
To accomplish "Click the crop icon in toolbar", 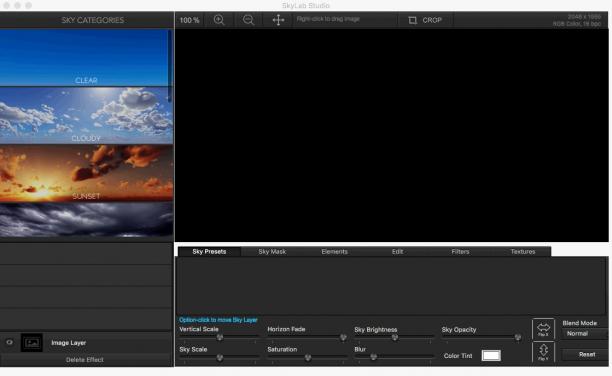I will tap(413, 20).
